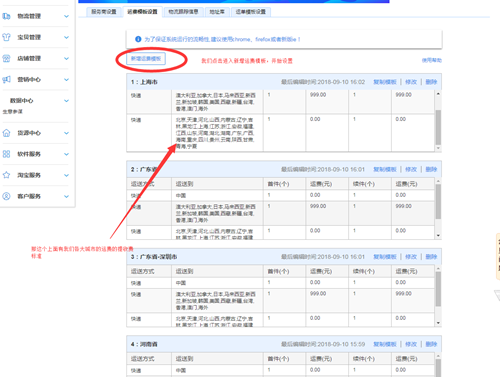Click the timestamp '2018-09-10 15:59'
500x377 pixels.
(341, 344)
